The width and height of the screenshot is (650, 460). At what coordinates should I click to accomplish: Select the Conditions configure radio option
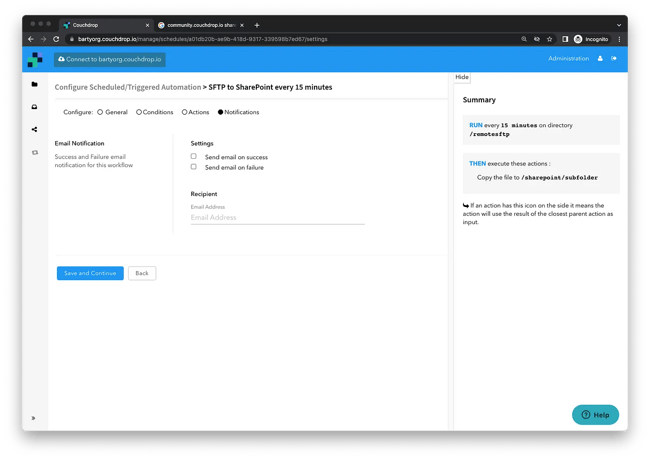coord(139,112)
